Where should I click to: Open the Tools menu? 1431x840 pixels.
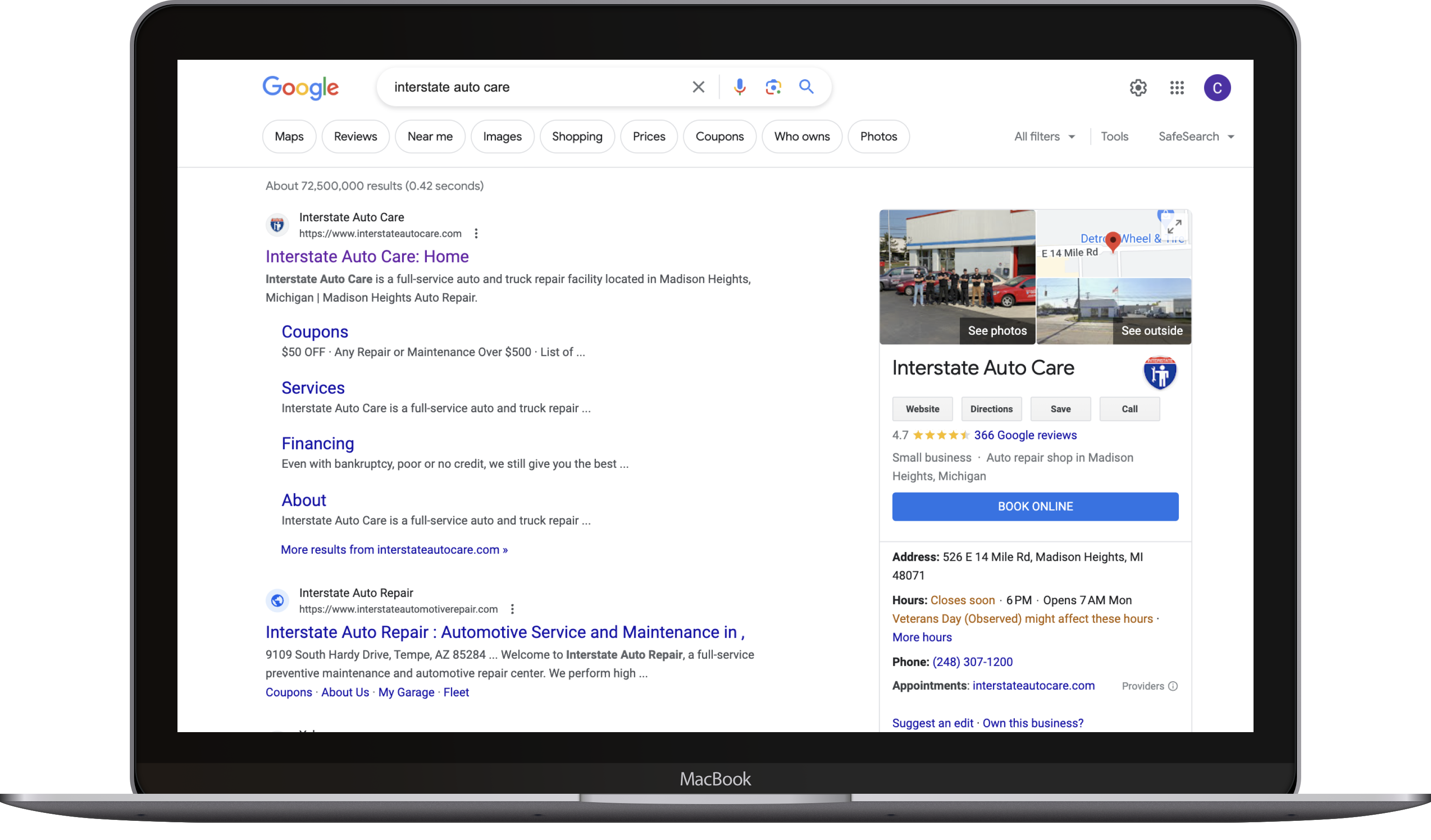pyautogui.click(x=1114, y=136)
